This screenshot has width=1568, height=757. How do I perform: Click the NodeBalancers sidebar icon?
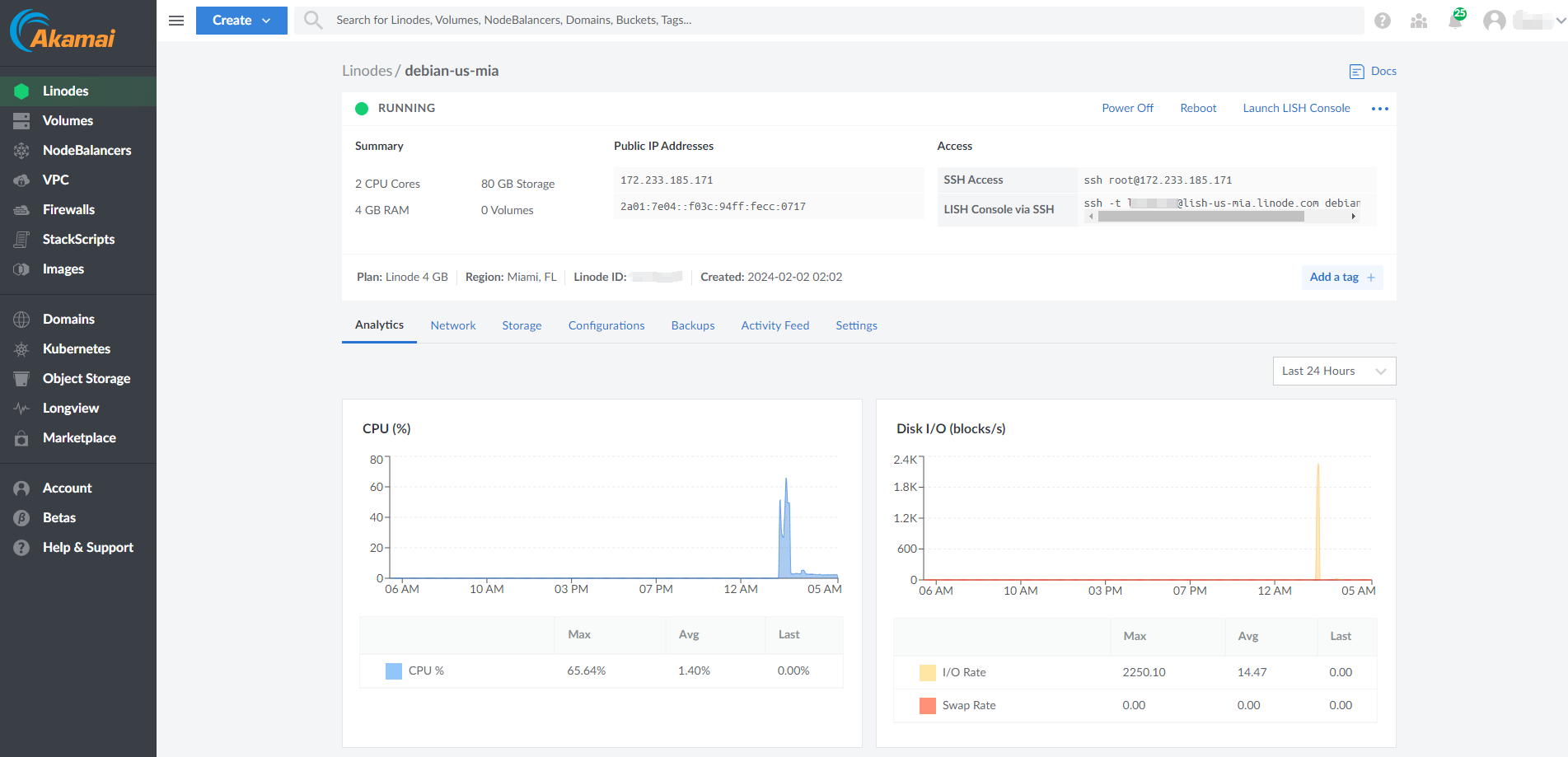[21, 150]
